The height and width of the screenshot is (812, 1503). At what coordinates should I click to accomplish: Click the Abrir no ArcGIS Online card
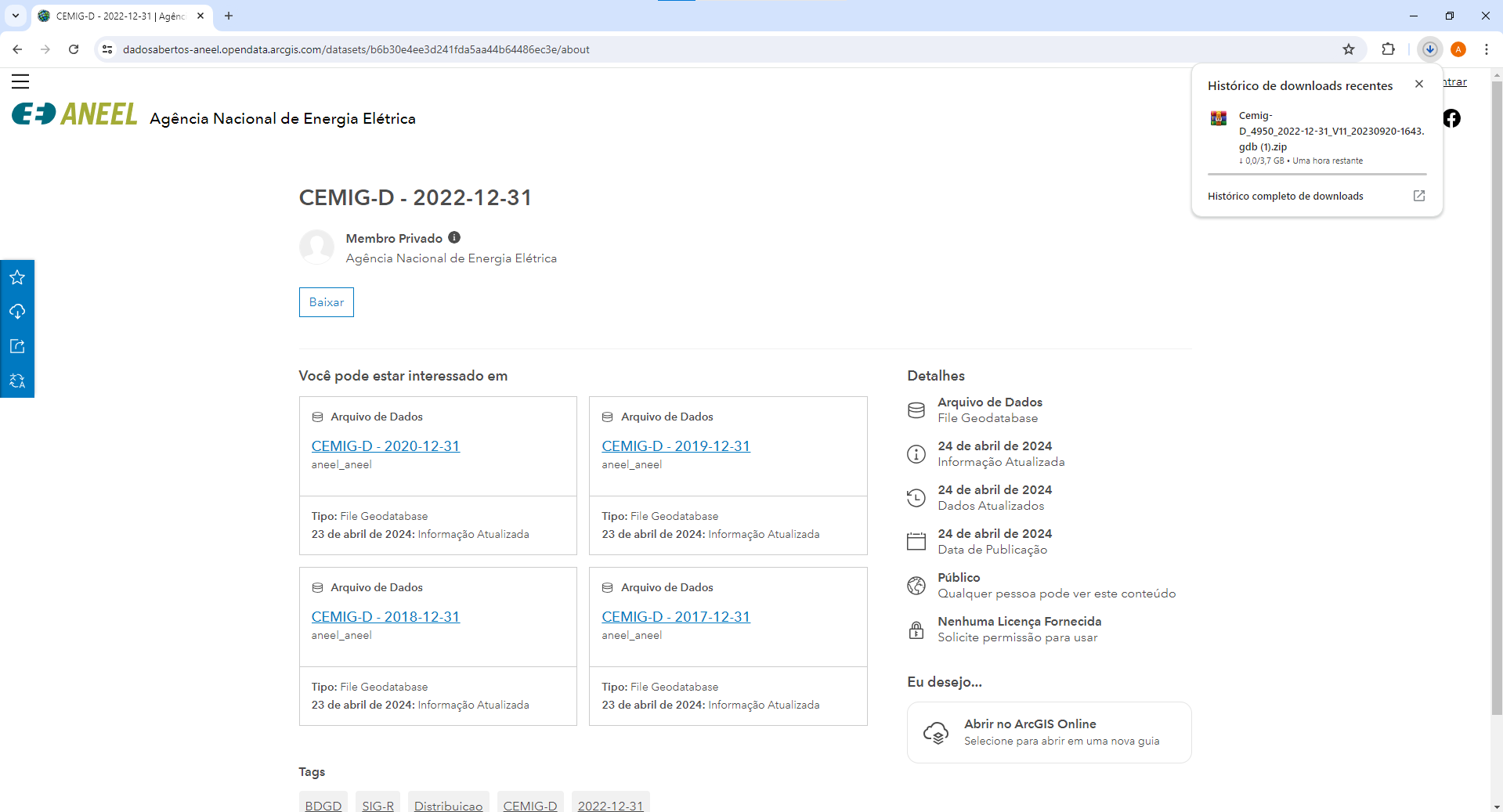1049,732
